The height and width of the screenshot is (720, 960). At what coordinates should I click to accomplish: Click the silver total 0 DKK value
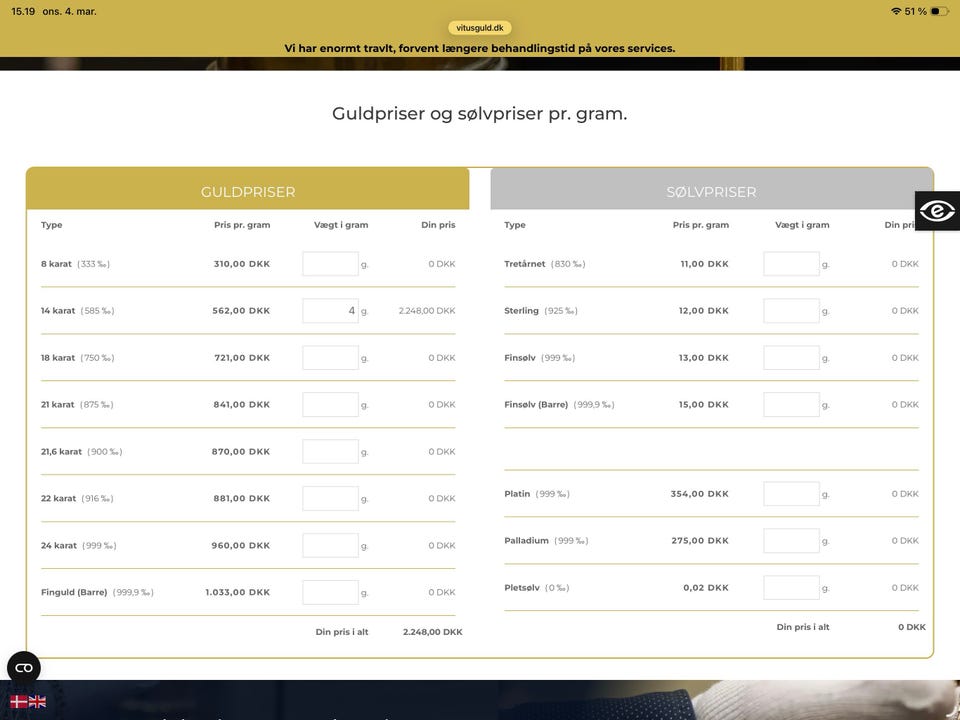coord(912,627)
